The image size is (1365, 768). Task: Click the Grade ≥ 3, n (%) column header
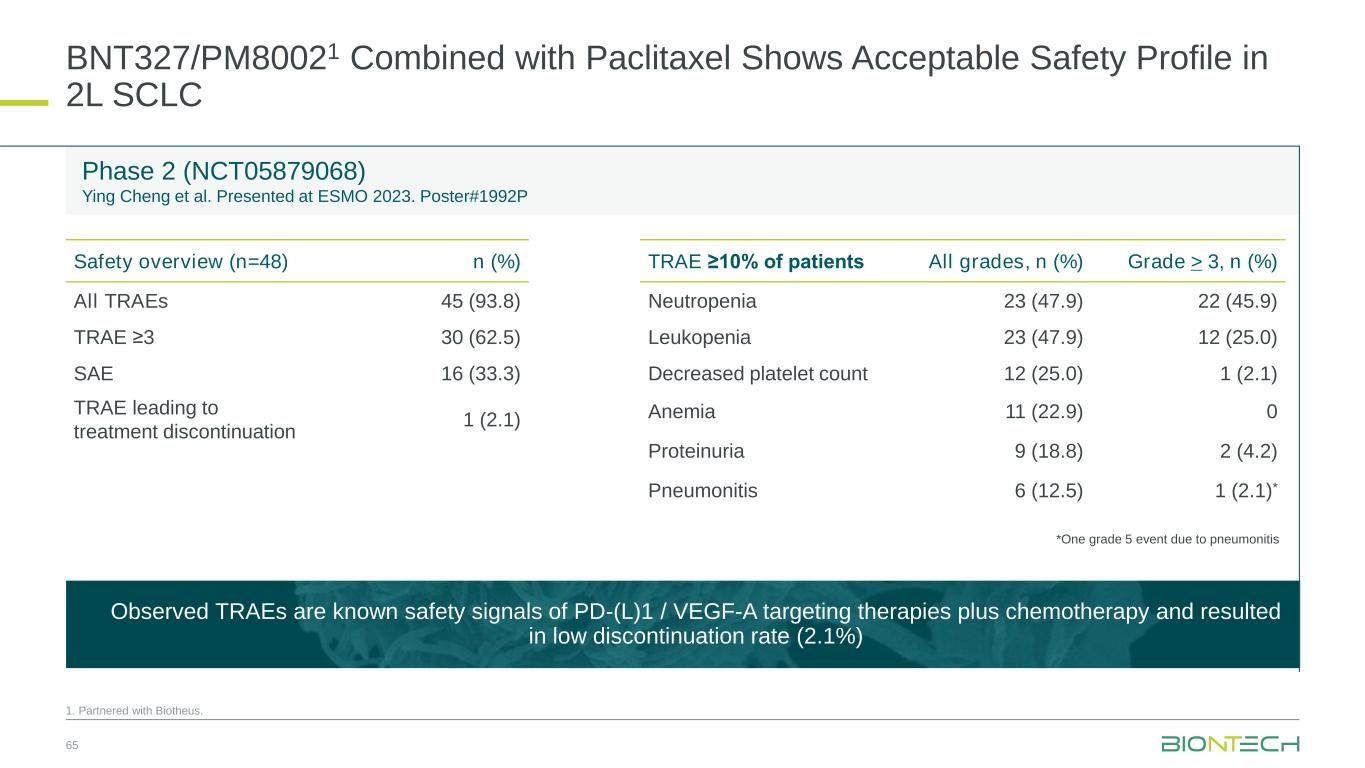(1202, 262)
